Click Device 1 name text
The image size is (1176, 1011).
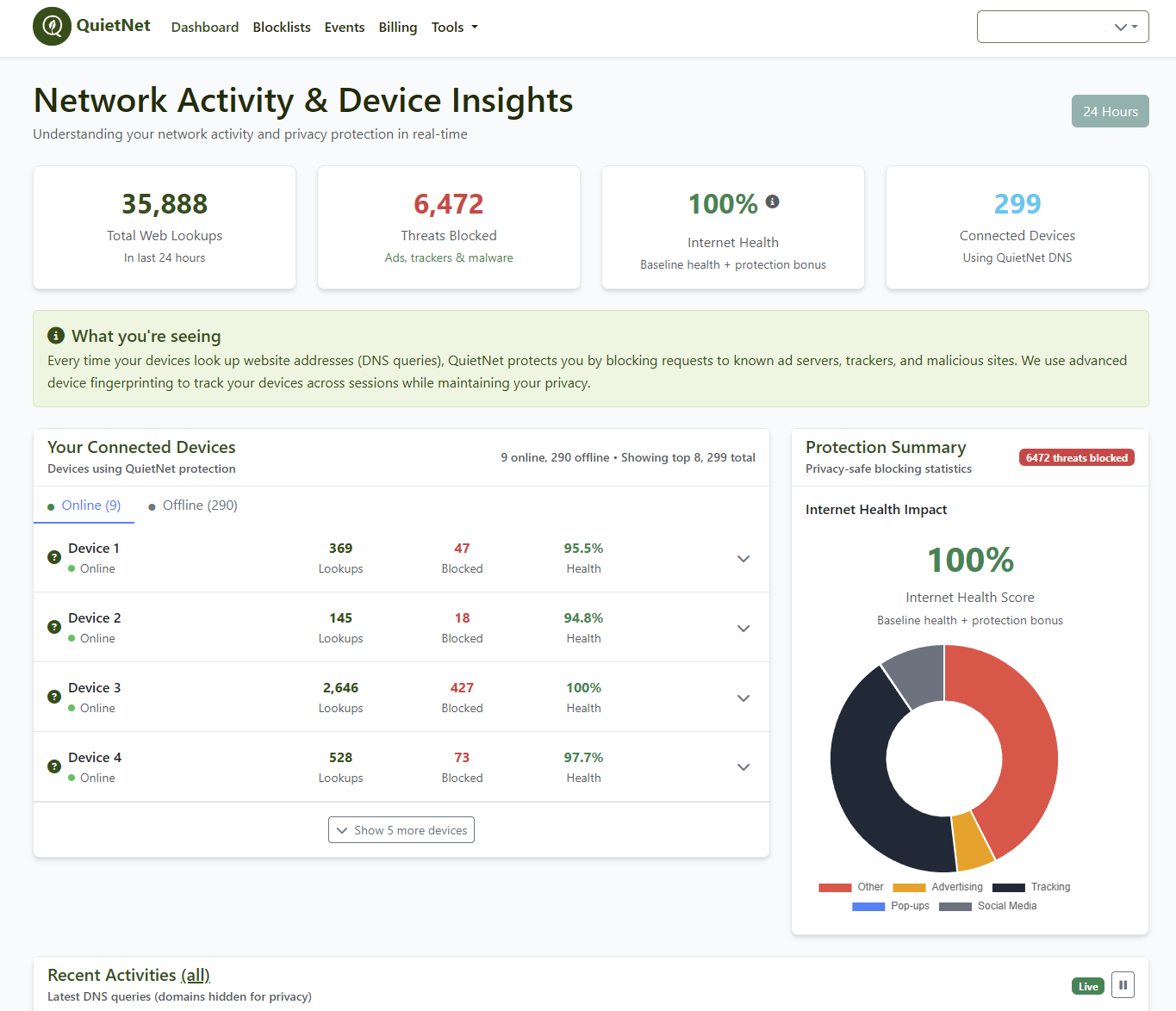tap(94, 548)
